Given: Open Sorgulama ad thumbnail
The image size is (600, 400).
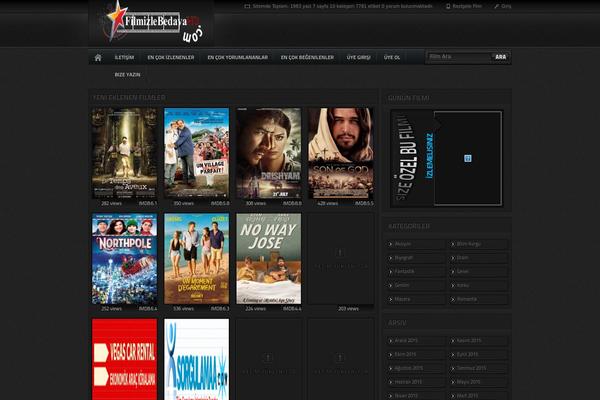Looking at the screenshot, I should pos(197,359).
